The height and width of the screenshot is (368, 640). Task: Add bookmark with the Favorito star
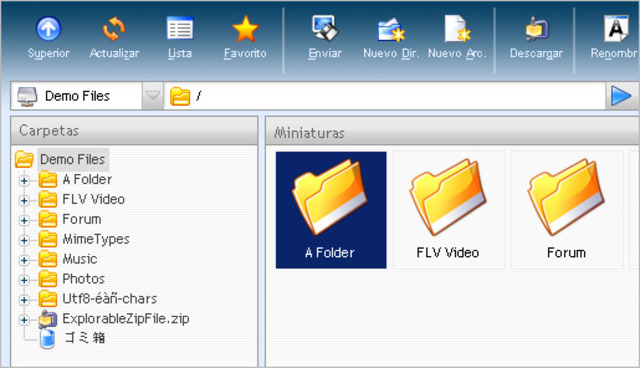(245, 29)
